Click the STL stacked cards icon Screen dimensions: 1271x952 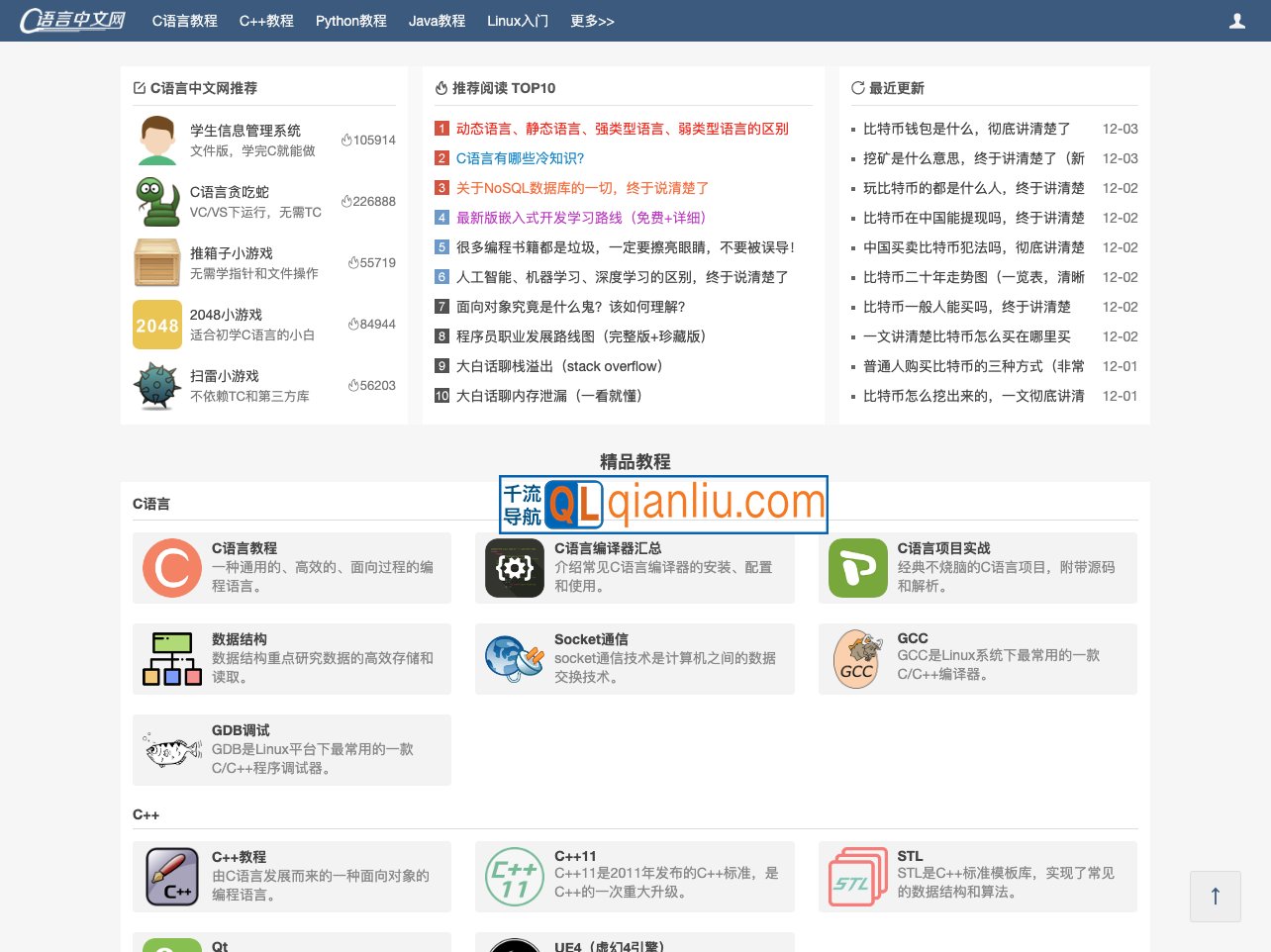(857, 877)
